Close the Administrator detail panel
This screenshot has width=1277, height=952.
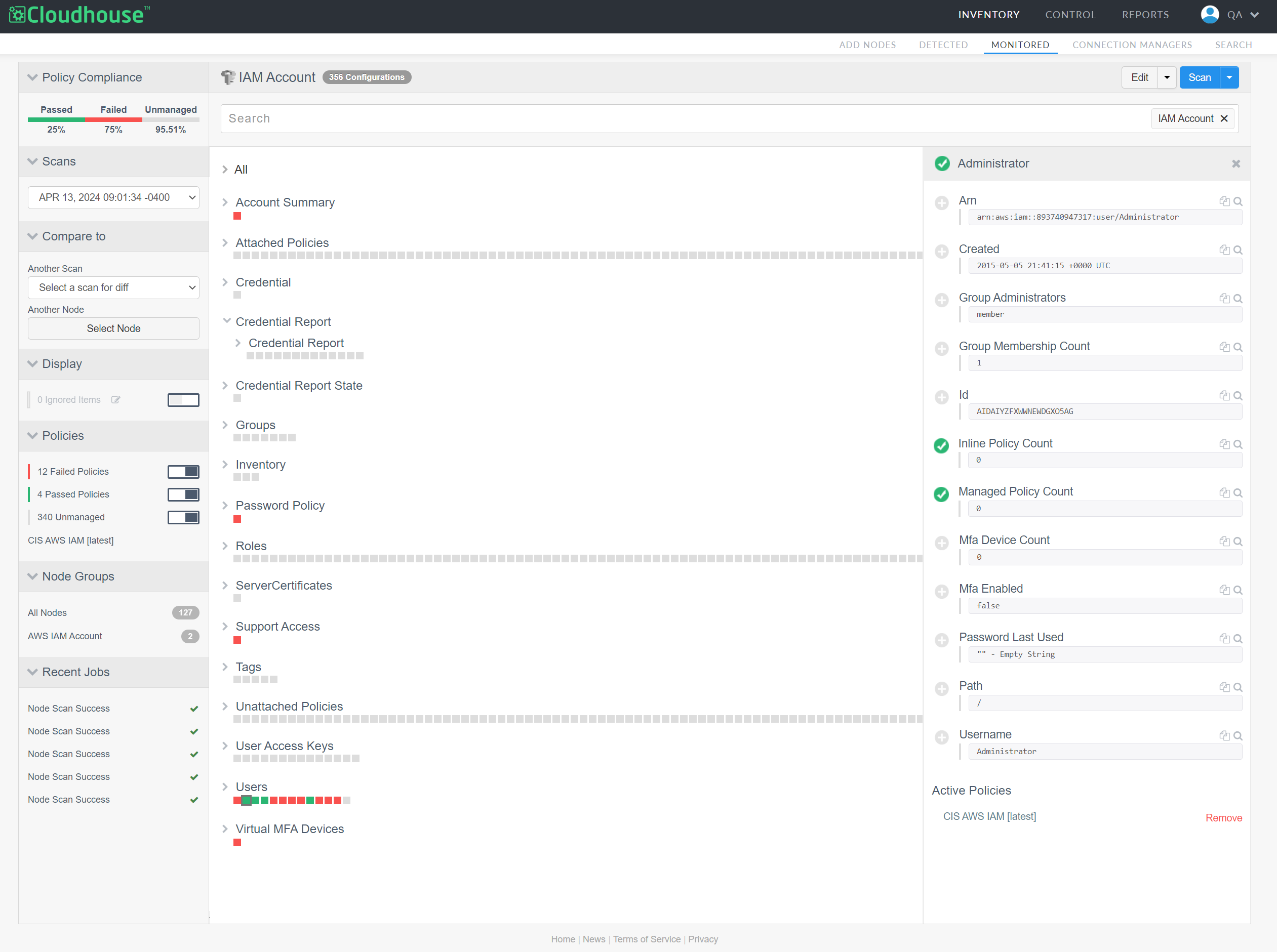[1235, 163]
